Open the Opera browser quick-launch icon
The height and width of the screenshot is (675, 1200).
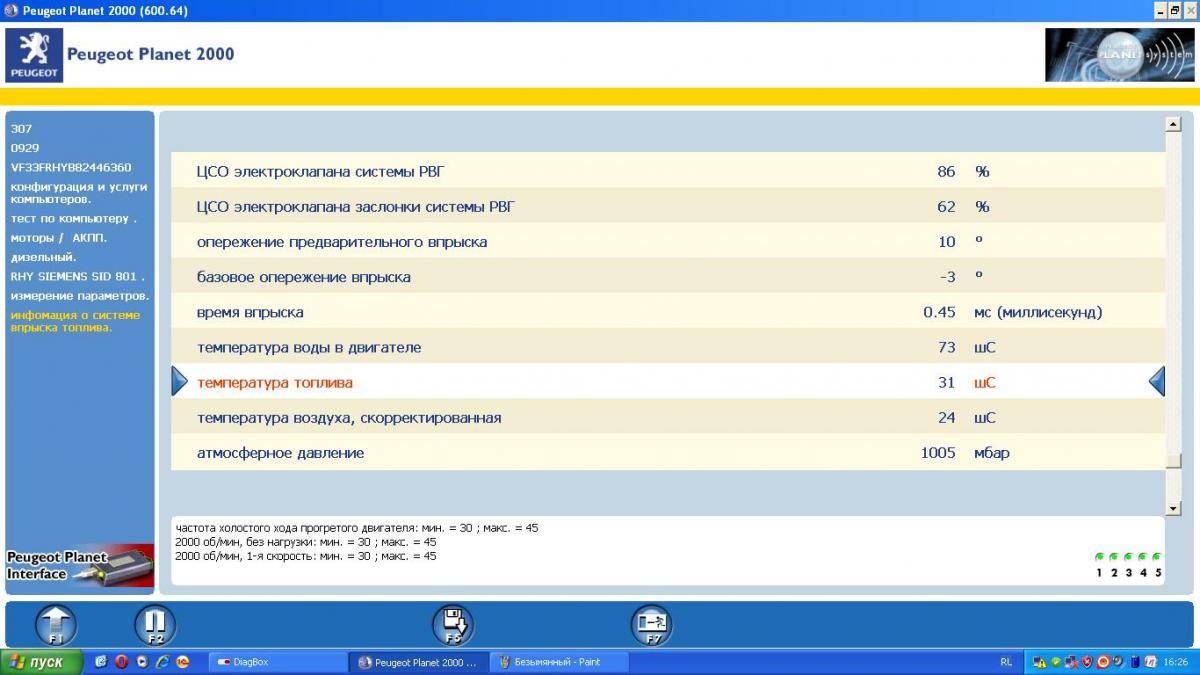pyautogui.click(x=121, y=662)
